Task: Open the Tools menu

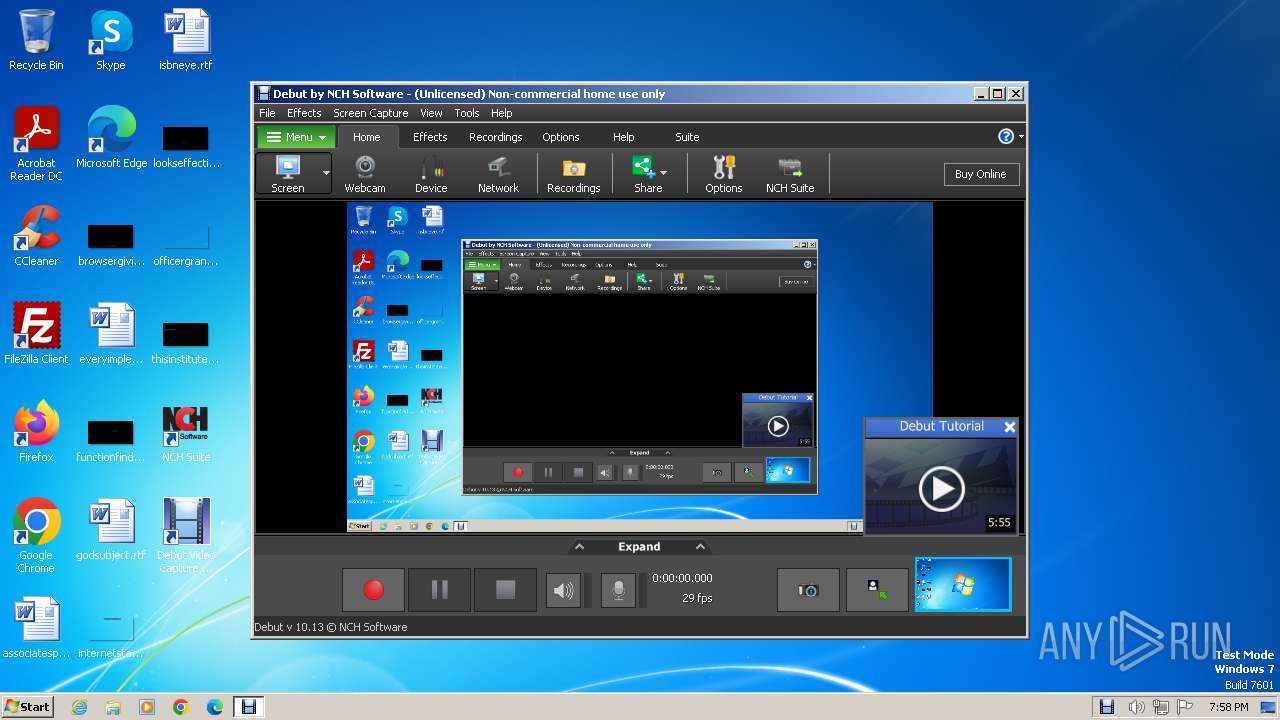Action: [x=467, y=113]
